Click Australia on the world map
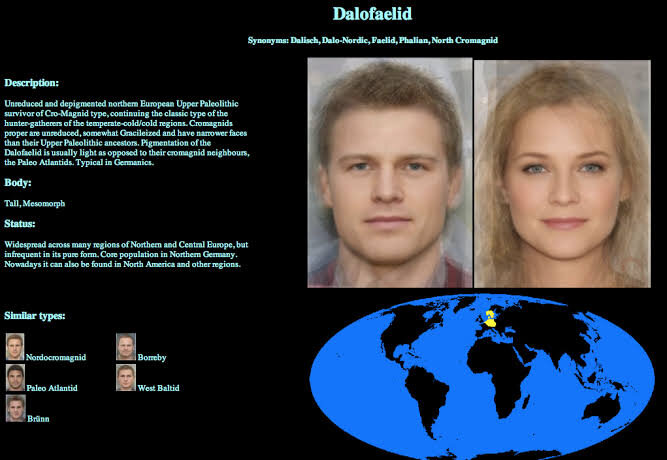The height and width of the screenshot is (460, 667). coord(601,409)
